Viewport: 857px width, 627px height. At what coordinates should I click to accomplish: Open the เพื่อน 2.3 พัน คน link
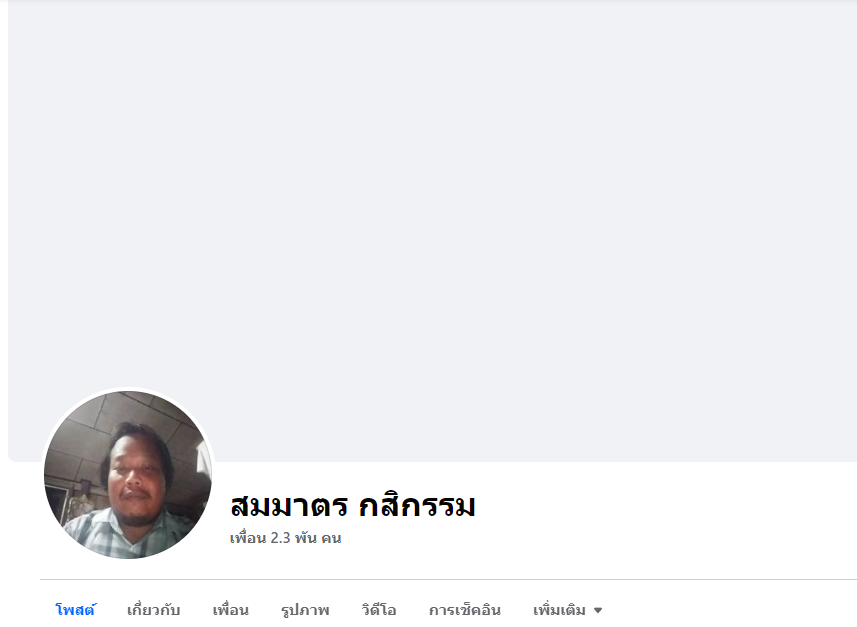click(285, 538)
